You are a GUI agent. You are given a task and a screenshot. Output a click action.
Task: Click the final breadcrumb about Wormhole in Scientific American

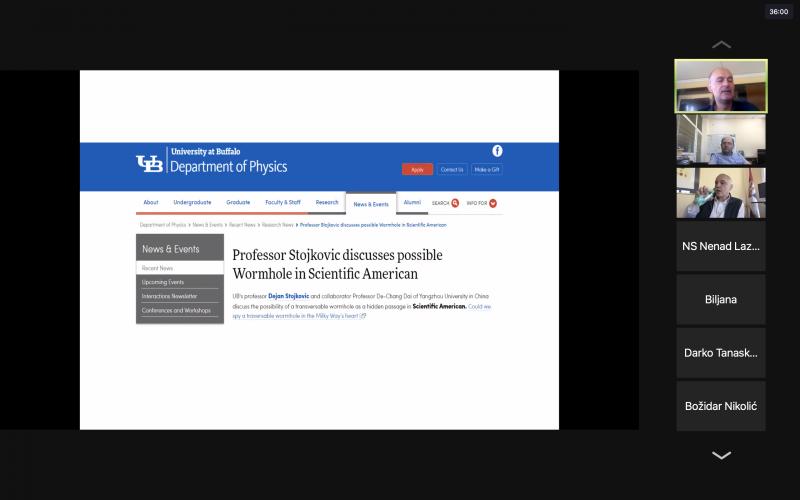[373, 225]
